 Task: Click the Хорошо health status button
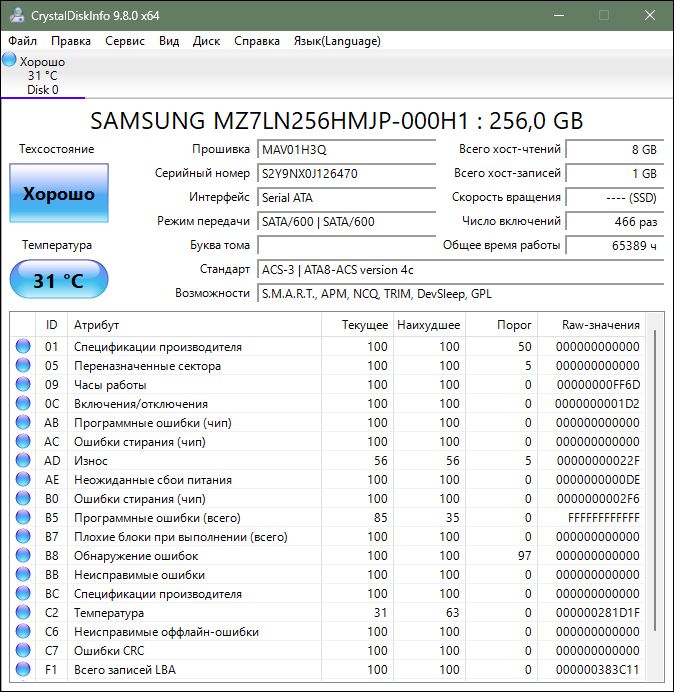click(59, 193)
